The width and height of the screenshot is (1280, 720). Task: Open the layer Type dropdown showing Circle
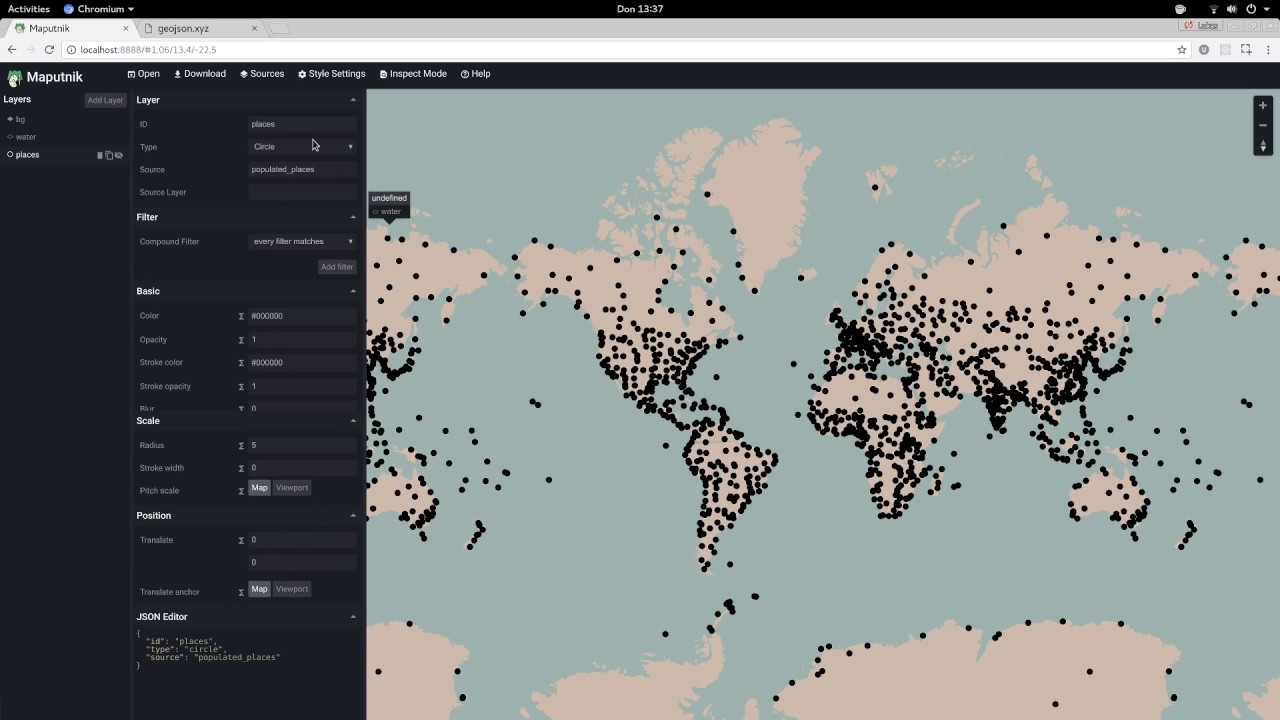pos(302,147)
